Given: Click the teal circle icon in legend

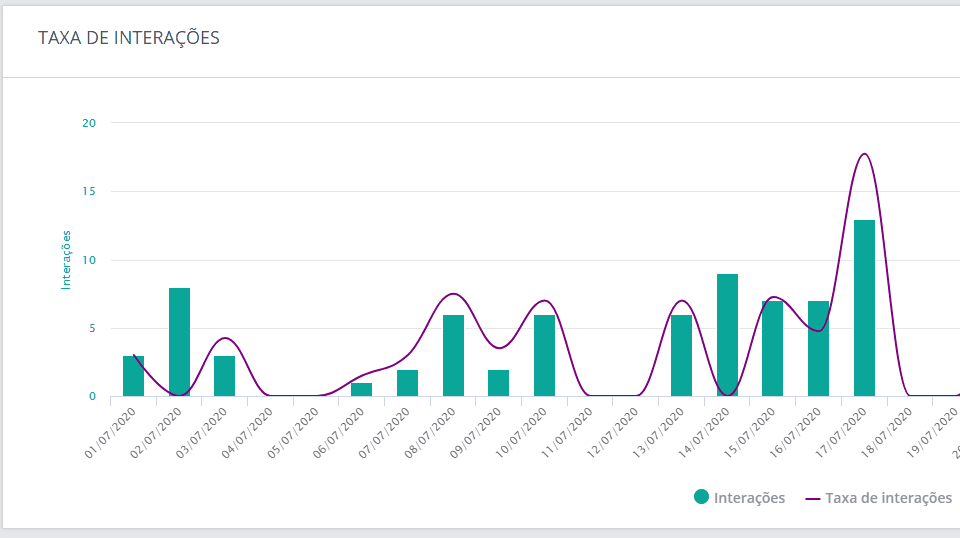Looking at the screenshot, I should point(701,497).
